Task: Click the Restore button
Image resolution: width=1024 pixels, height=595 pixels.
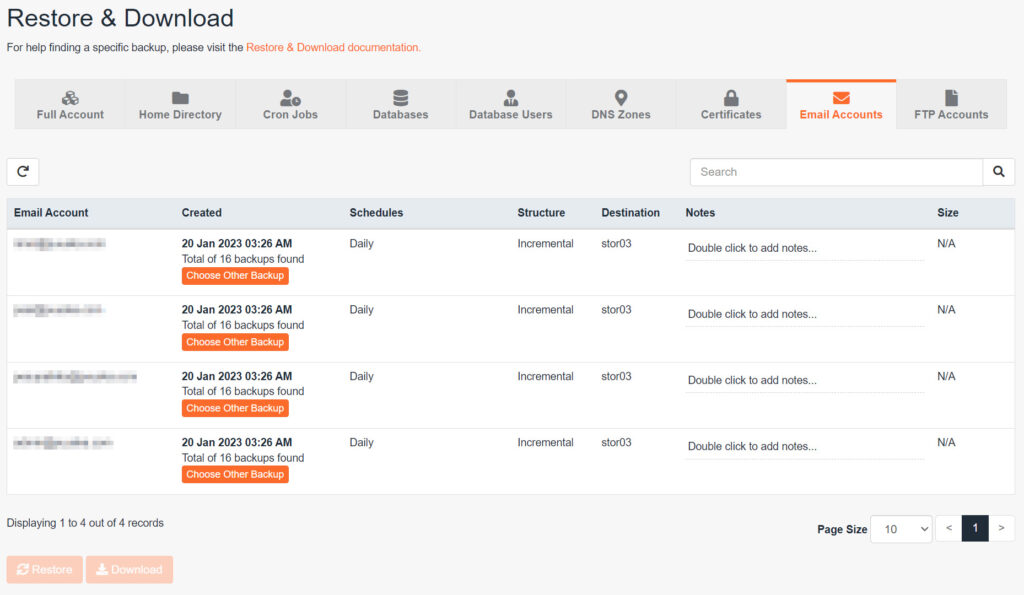Action: click(44, 570)
